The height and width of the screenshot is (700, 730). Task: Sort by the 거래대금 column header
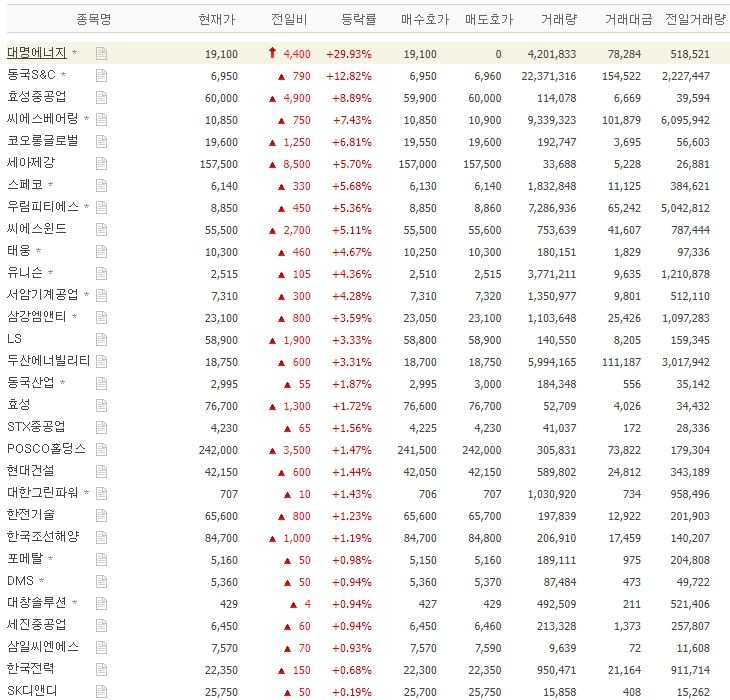pos(629,19)
